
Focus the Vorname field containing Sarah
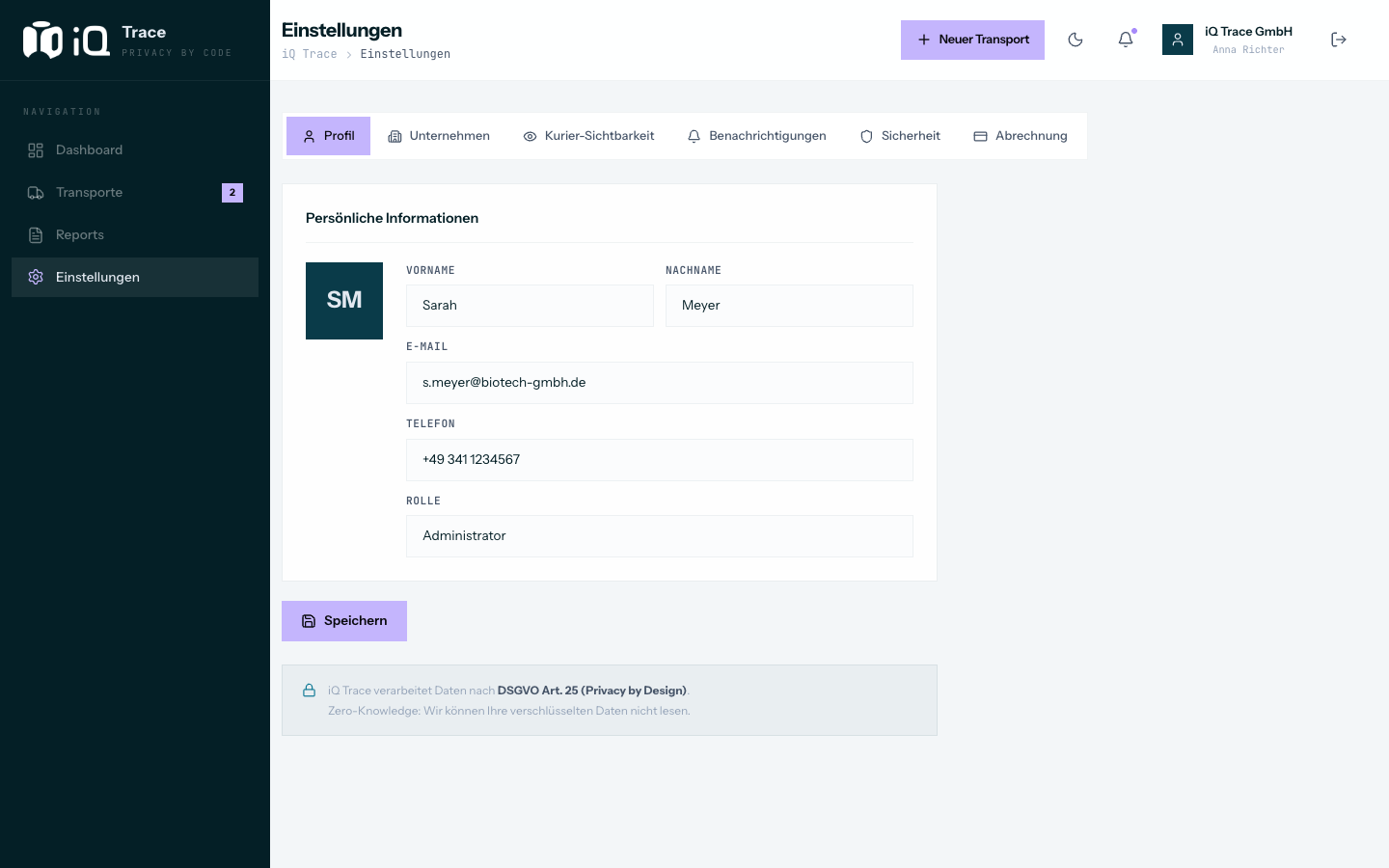530,306
